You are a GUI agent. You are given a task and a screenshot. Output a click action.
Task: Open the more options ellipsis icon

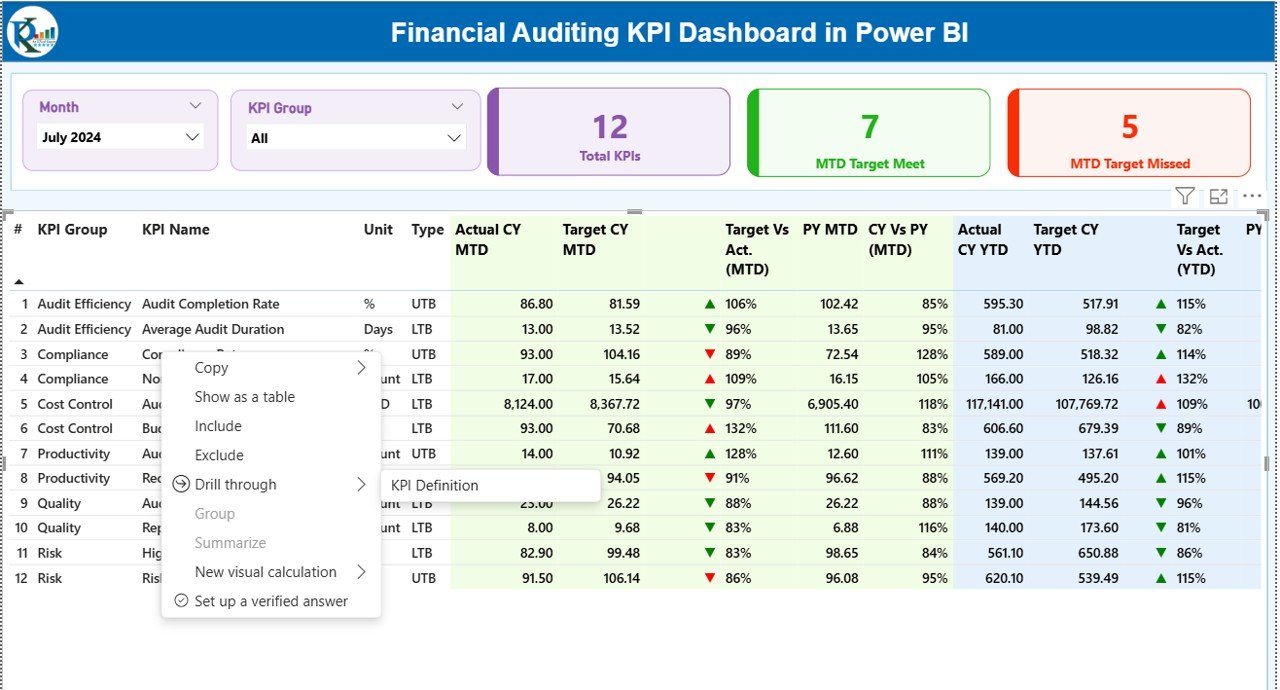coord(1252,197)
